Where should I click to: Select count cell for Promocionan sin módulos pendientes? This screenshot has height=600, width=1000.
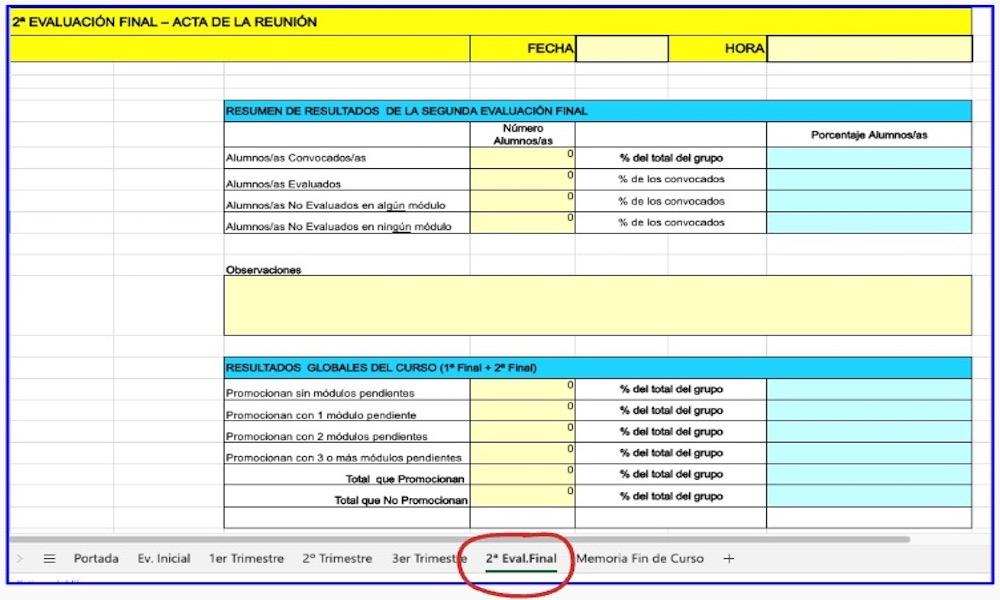point(522,390)
